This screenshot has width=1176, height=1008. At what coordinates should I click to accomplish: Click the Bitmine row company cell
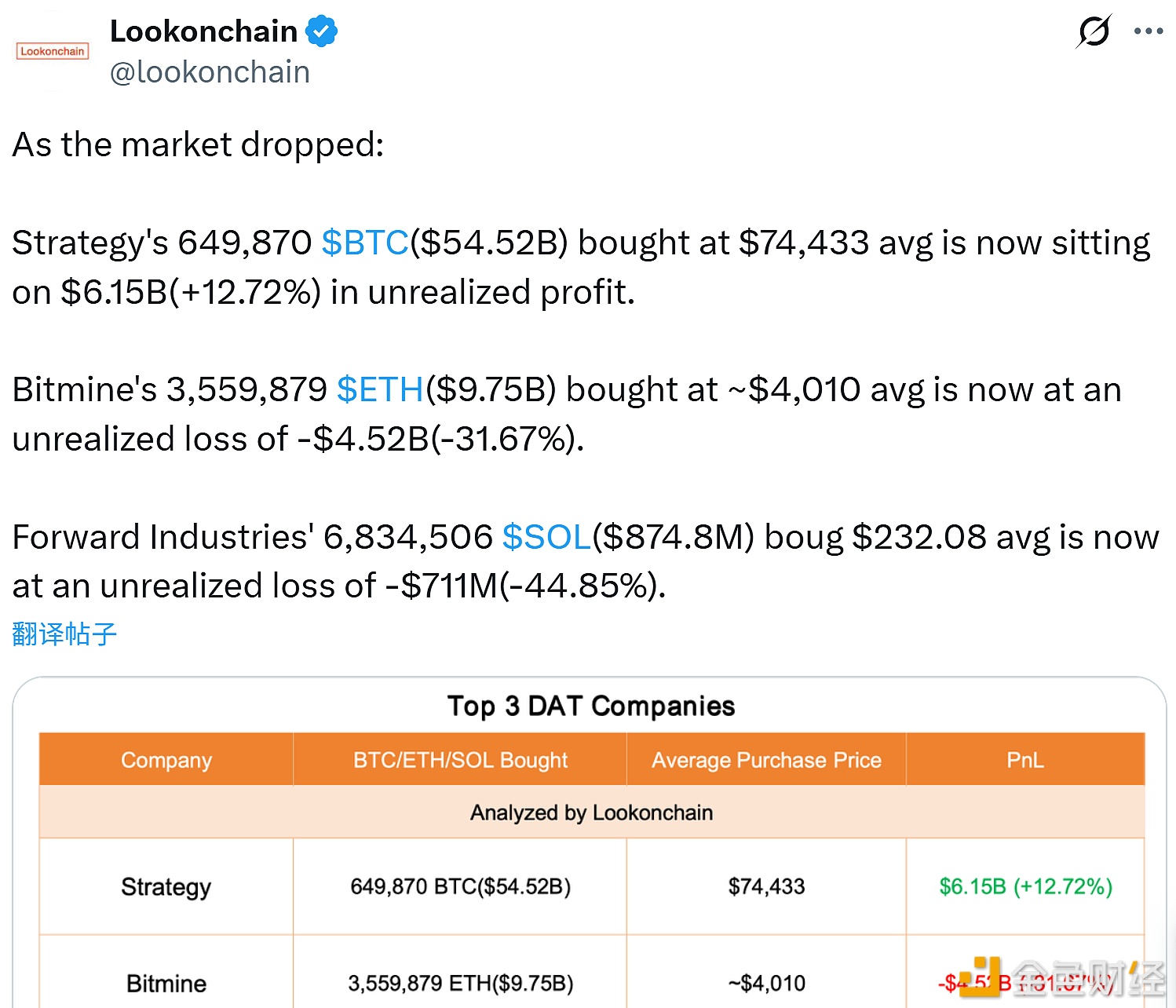(166, 984)
